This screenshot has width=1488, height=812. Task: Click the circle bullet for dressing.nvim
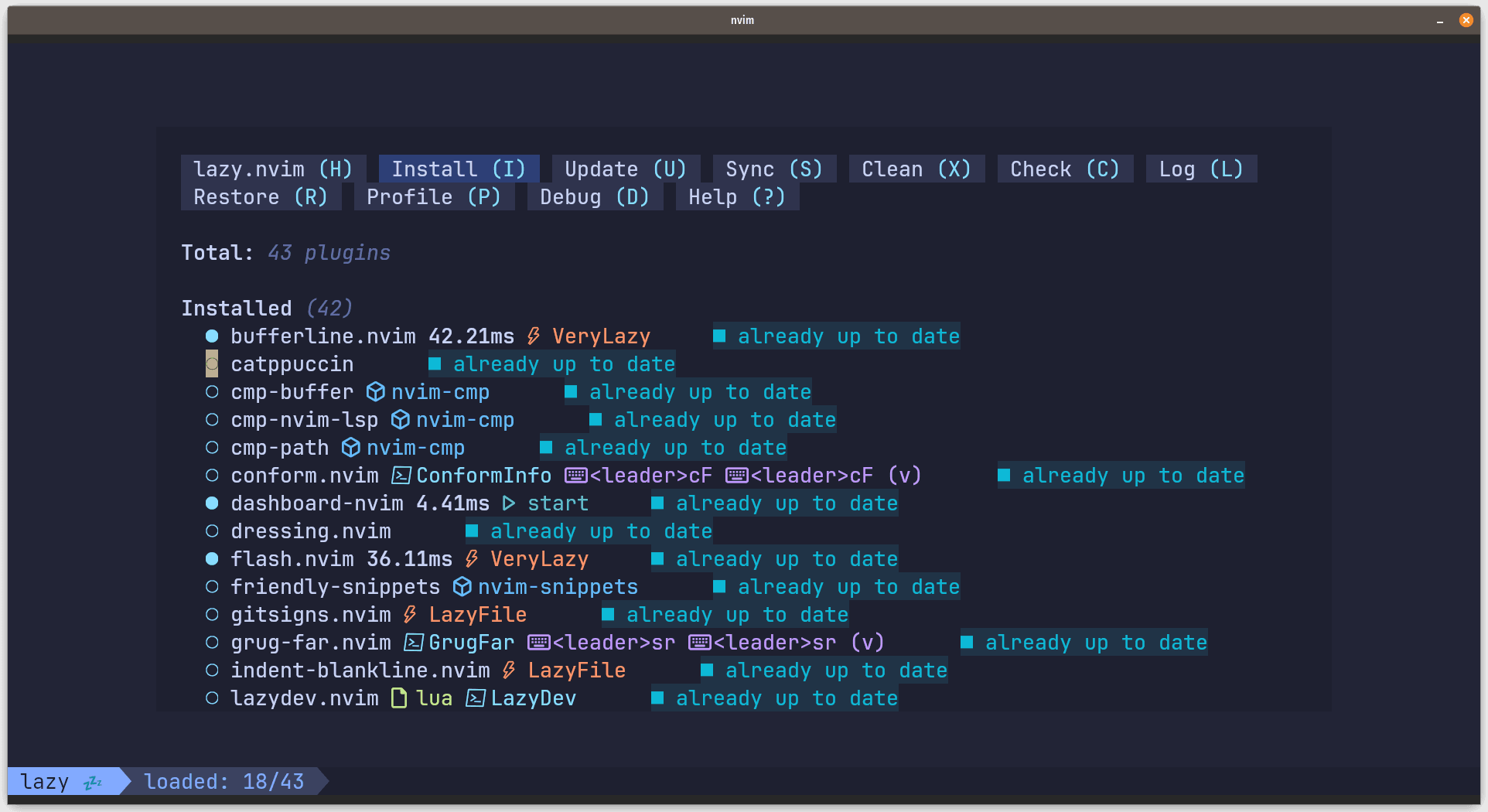point(212,531)
